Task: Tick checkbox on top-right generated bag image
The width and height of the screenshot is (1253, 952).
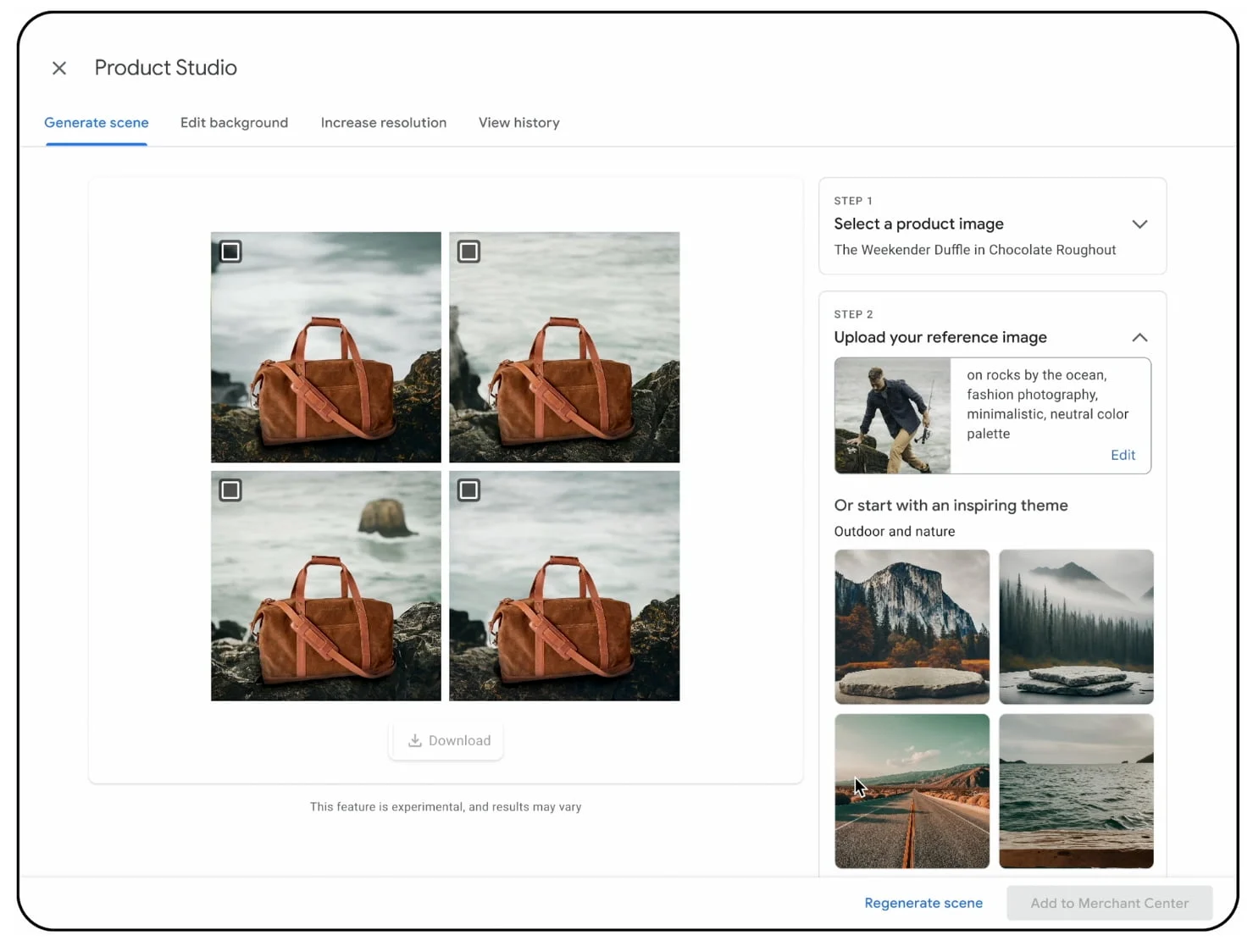Action: pos(468,252)
